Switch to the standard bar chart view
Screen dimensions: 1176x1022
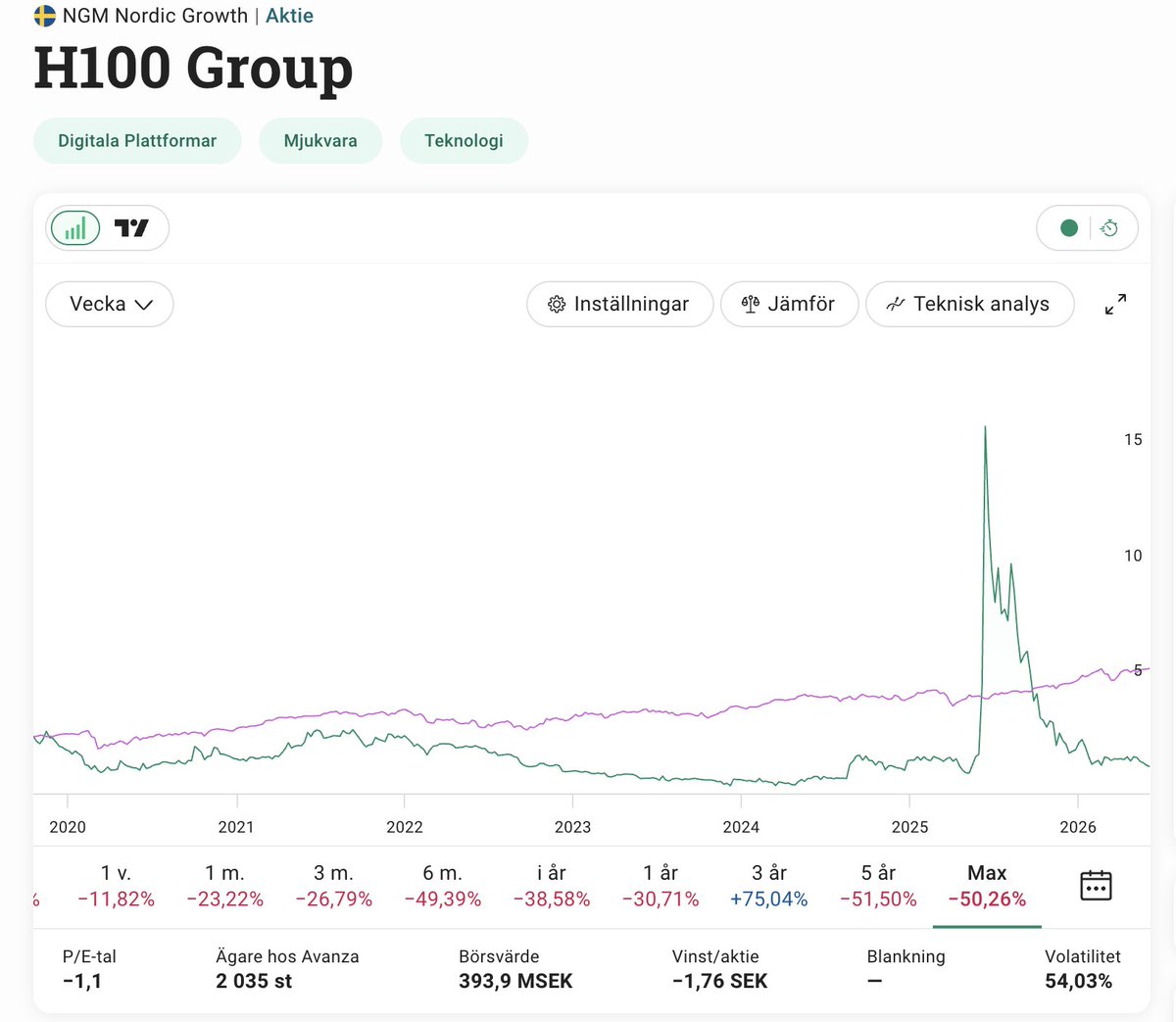pos(75,228)
